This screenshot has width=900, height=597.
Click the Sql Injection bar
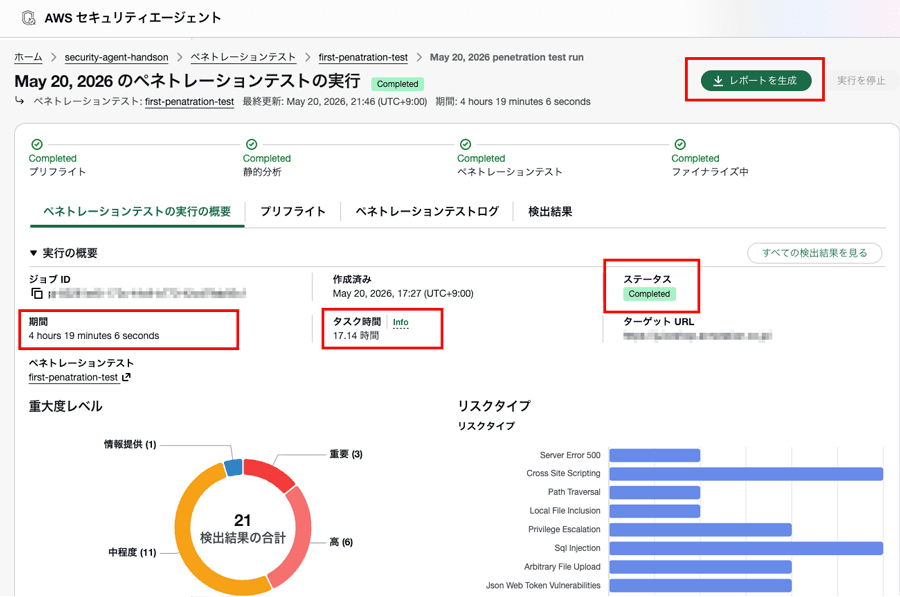[746, 548]
